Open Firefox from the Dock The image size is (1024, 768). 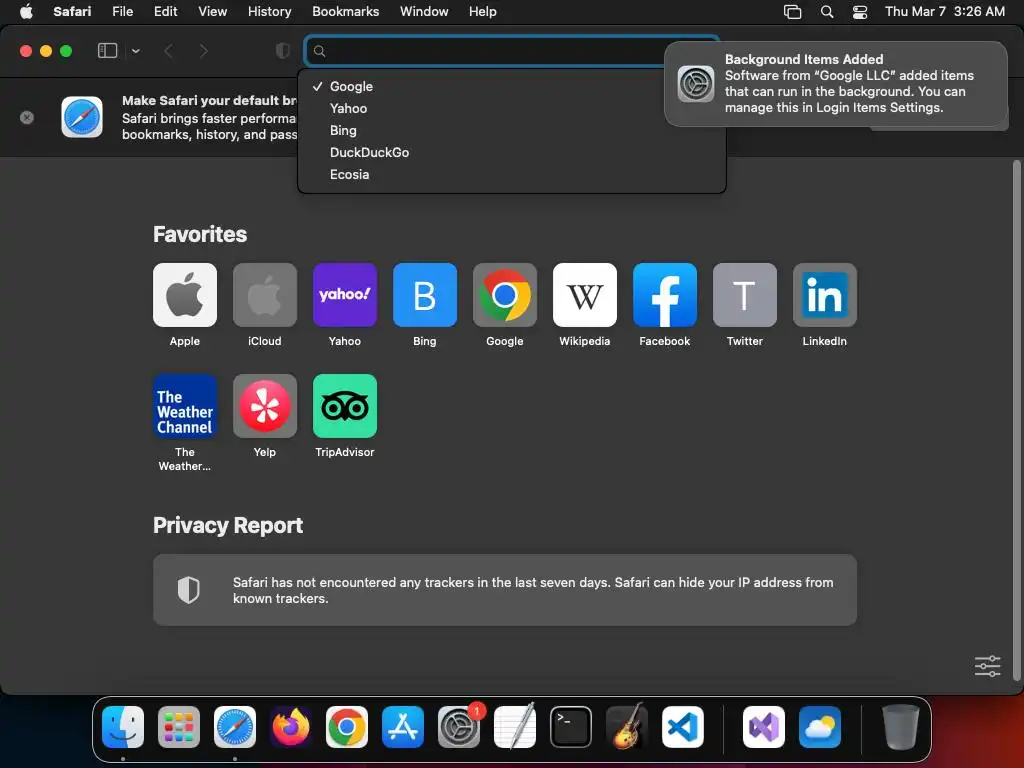tap(291, 727)
